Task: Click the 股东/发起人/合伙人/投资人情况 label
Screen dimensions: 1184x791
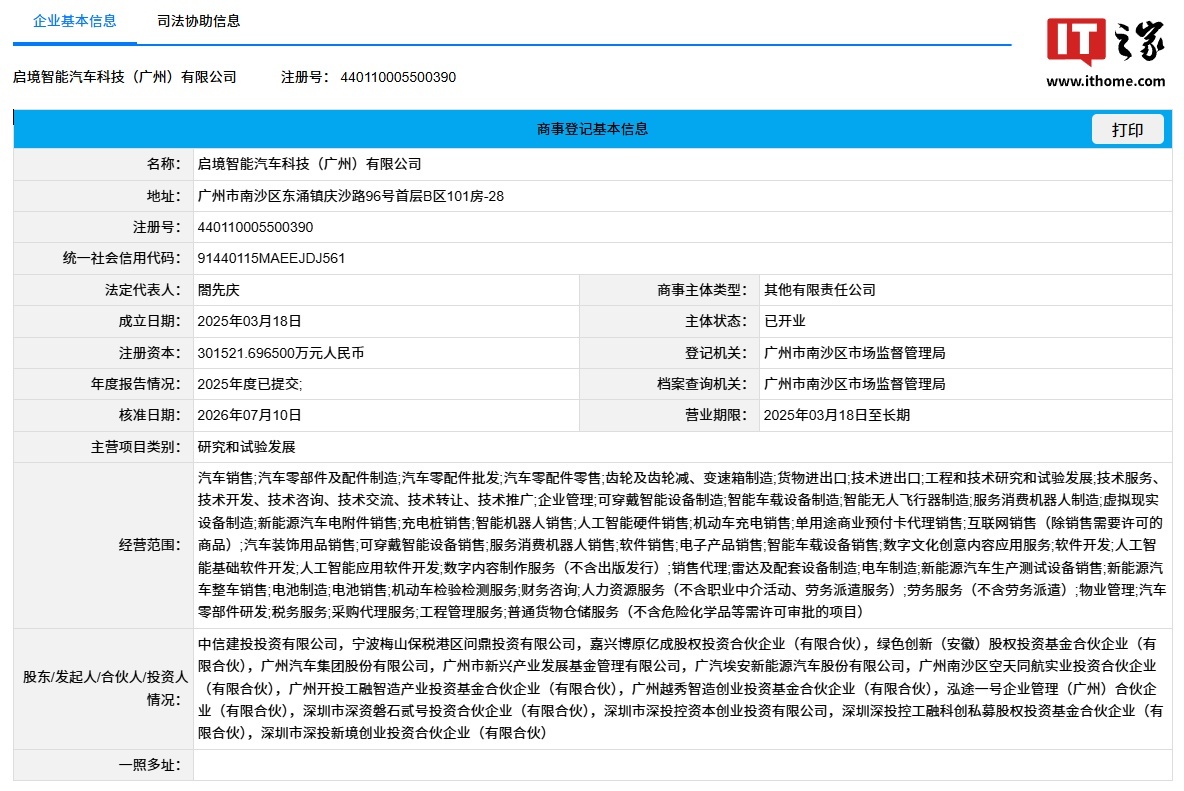Action: point(105,688)
